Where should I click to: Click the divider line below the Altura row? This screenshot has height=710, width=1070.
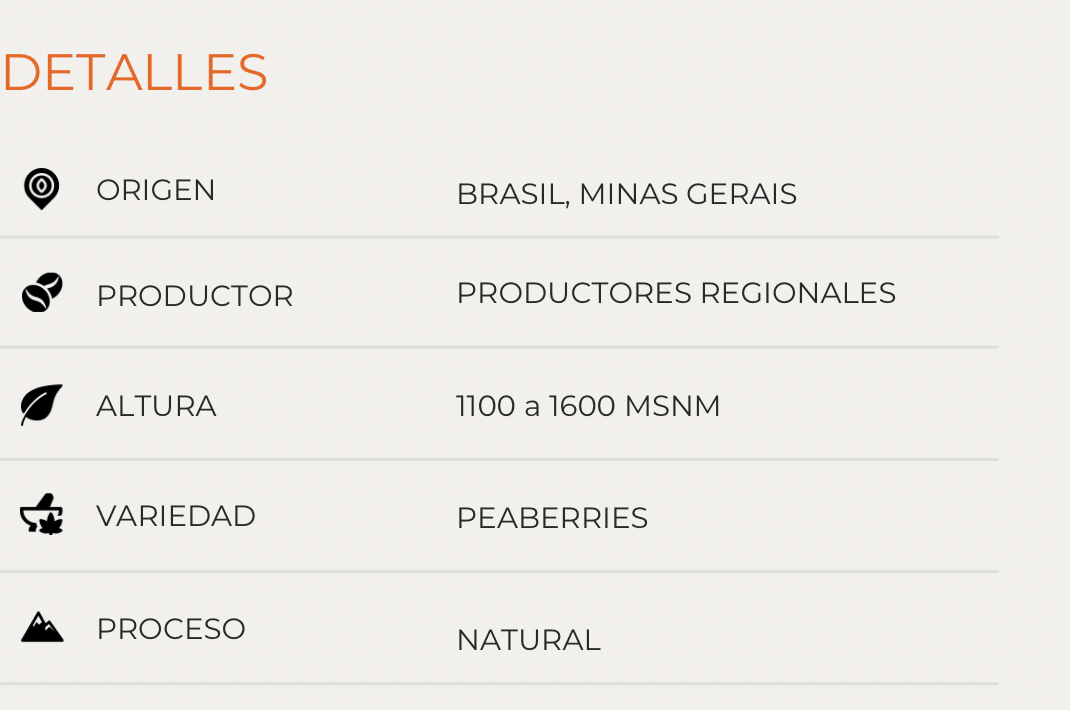click(x=500, y=459)
